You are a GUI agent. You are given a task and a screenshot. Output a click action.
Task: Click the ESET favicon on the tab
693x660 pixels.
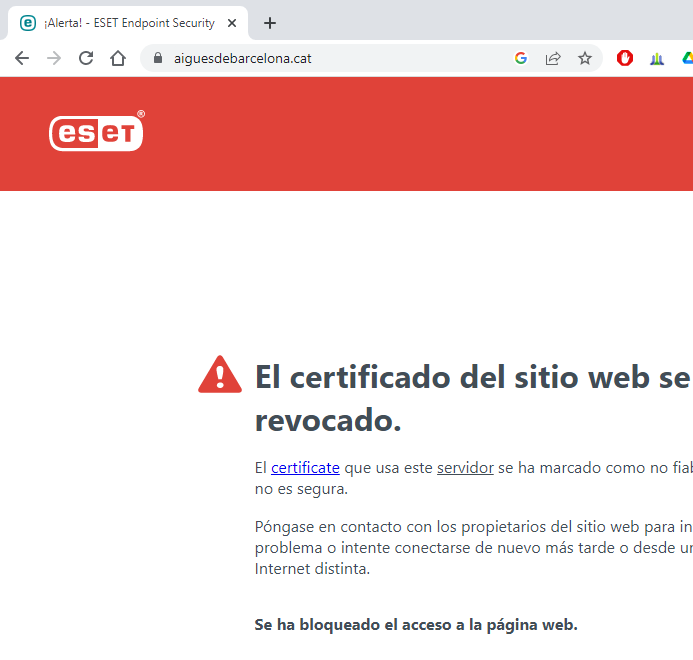(28, 23)
